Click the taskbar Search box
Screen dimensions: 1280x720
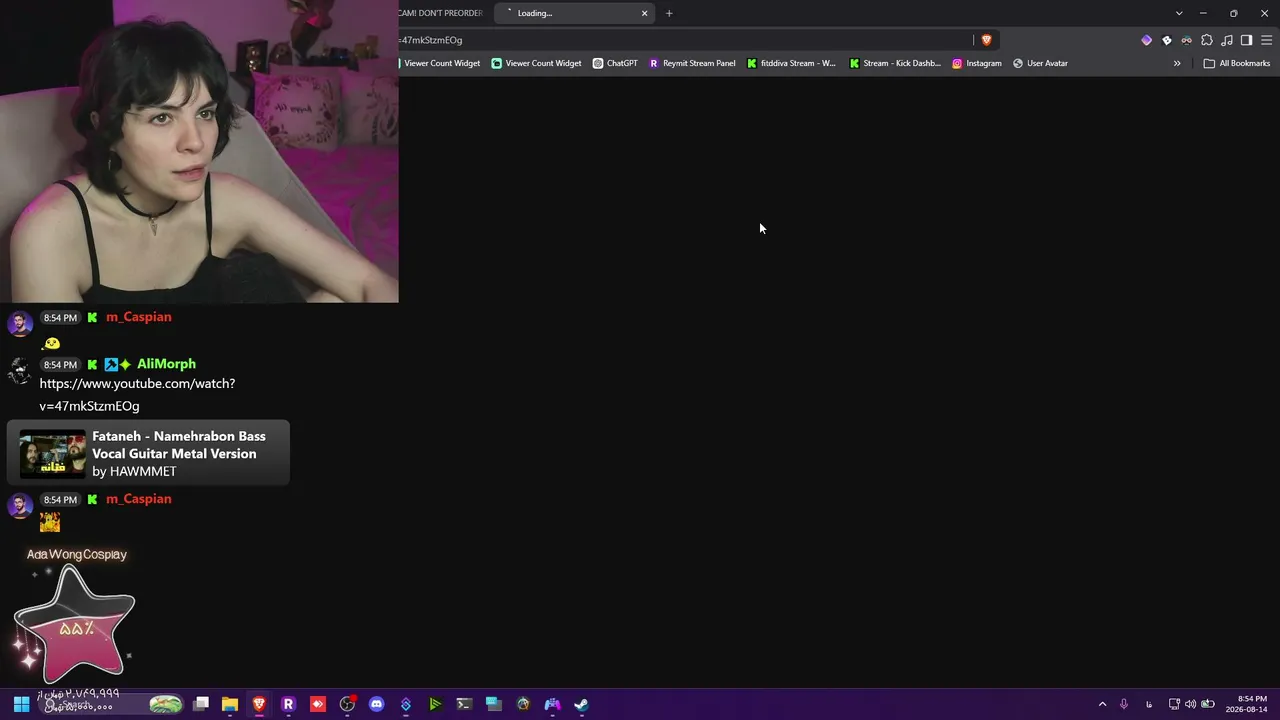112,704
